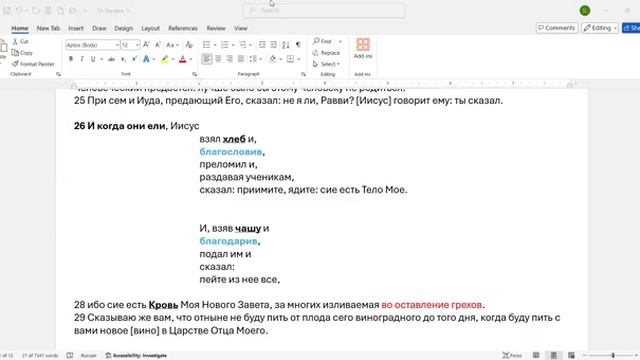Click in the Search box
The image size is (640, 360).
point(324,10)
